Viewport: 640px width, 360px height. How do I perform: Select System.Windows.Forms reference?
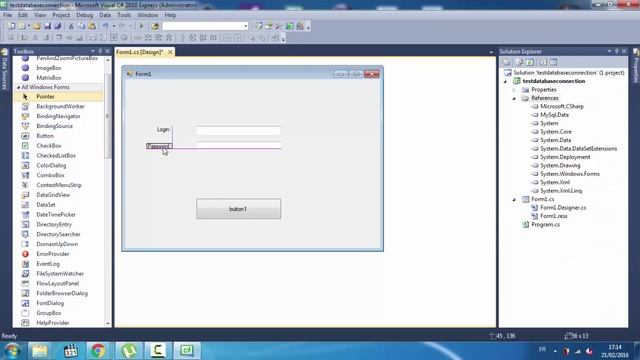tap(570, 174)
